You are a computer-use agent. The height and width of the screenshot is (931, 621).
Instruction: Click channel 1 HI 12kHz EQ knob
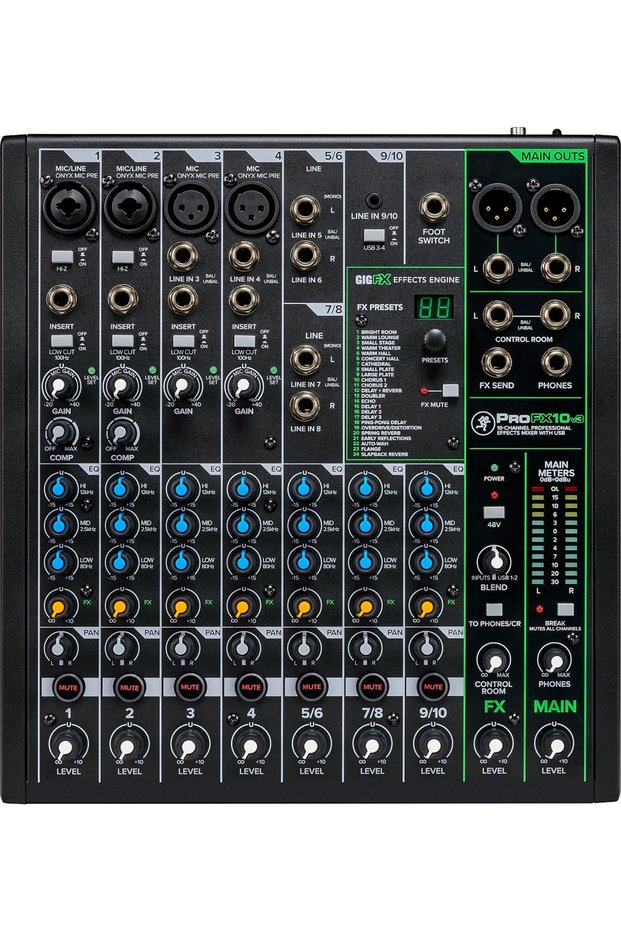(x=60, y=489)
